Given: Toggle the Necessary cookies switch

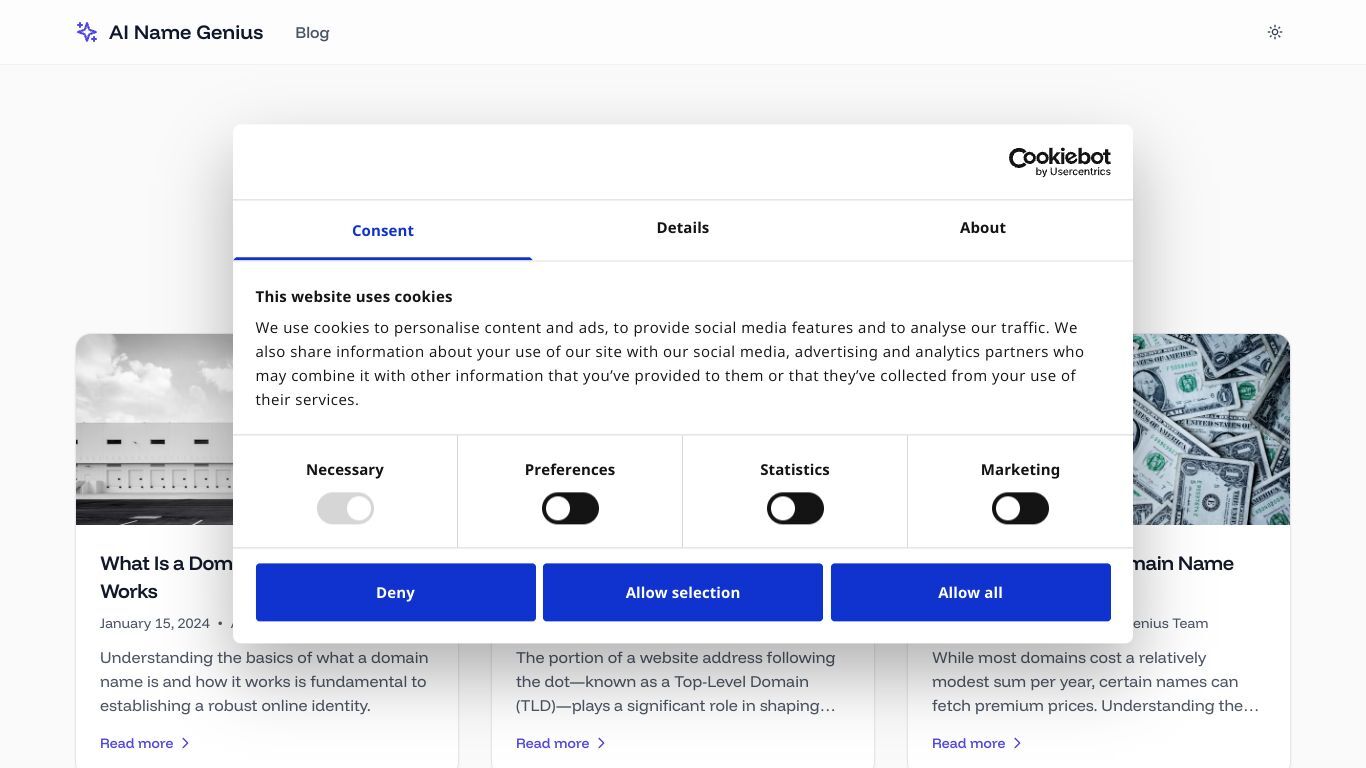Looking at the screenshot, I should pos(345,508).
